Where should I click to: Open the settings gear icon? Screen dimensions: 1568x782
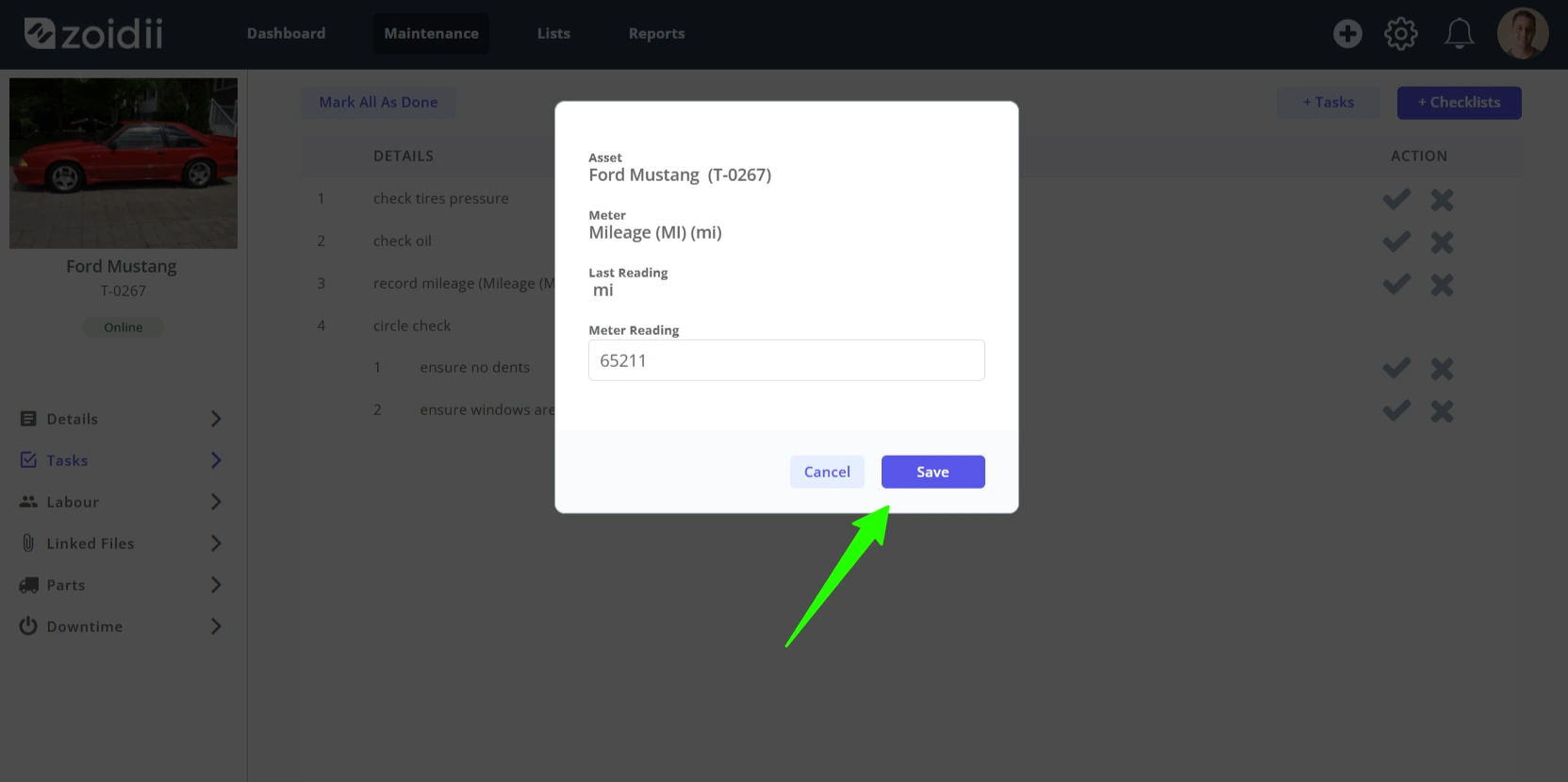coord(1401,34)
